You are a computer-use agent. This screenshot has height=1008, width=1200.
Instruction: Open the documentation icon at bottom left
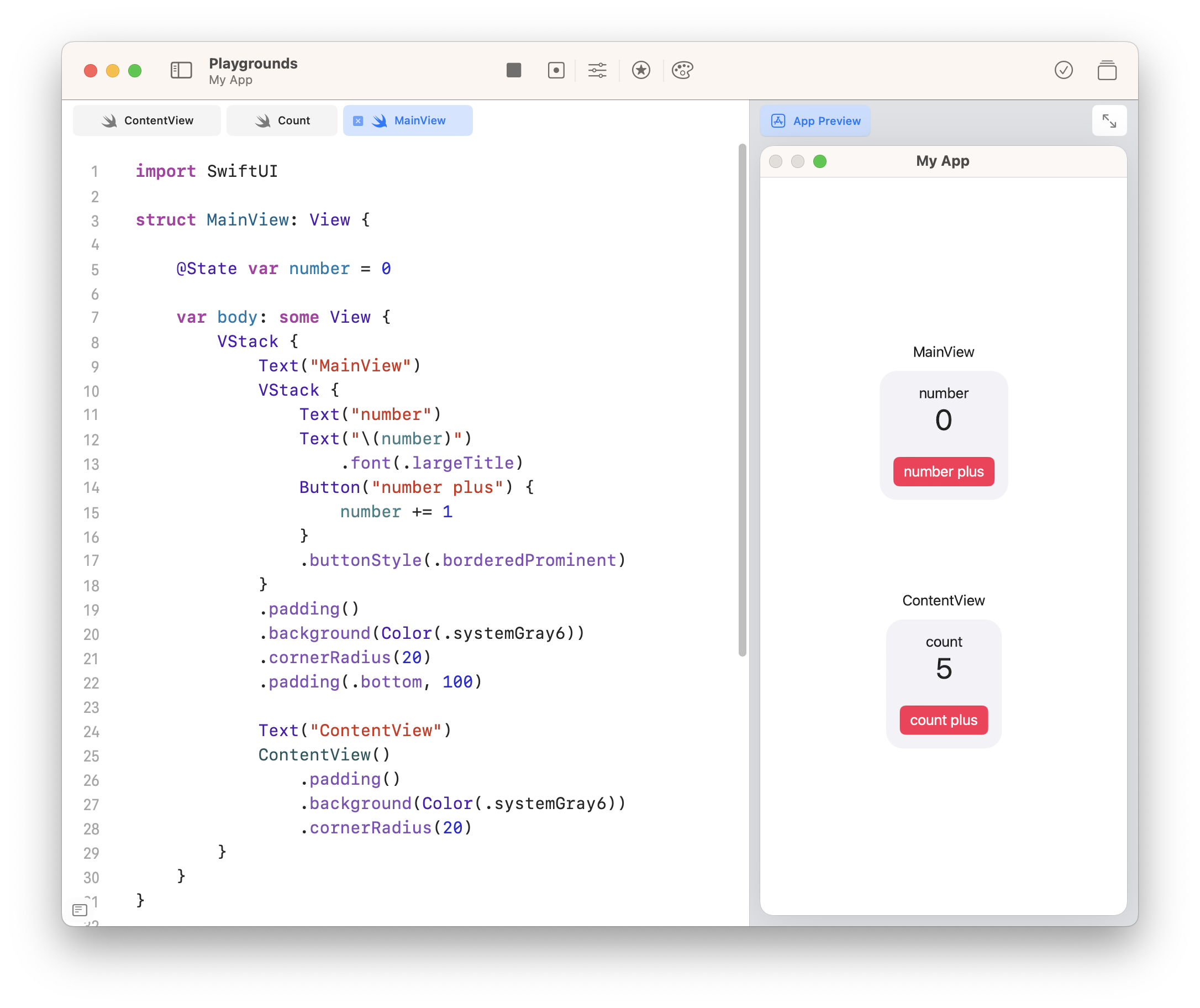[x=80, y=909]
